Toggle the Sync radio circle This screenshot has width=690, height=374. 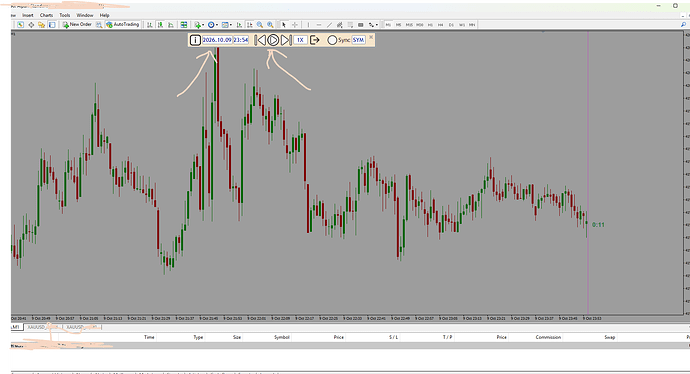pyautogui.click(x=332, y=40)
